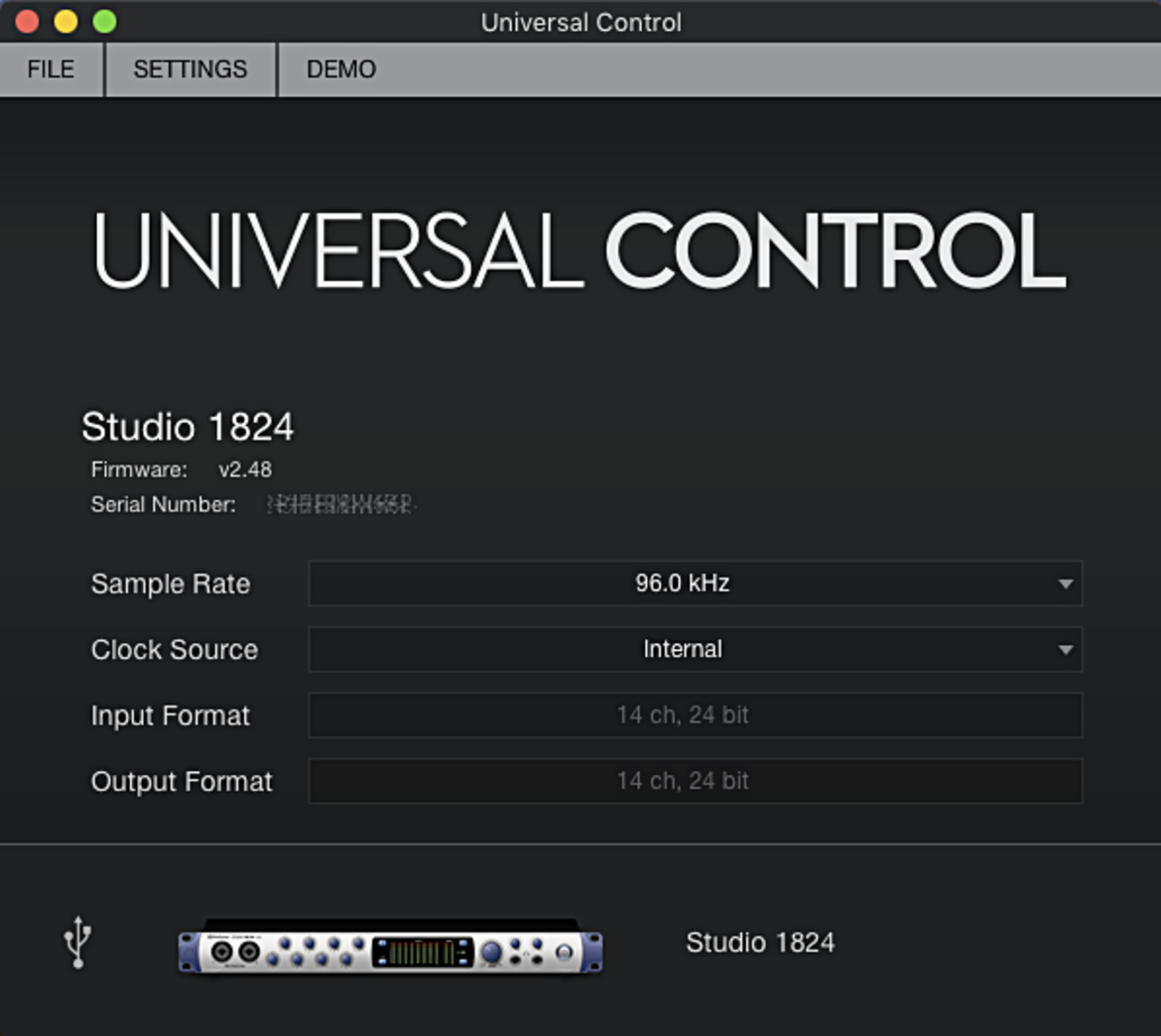The image size is (1161, 1036).
Task: Minimize the window with yellow button
Action: click(65, 22)
